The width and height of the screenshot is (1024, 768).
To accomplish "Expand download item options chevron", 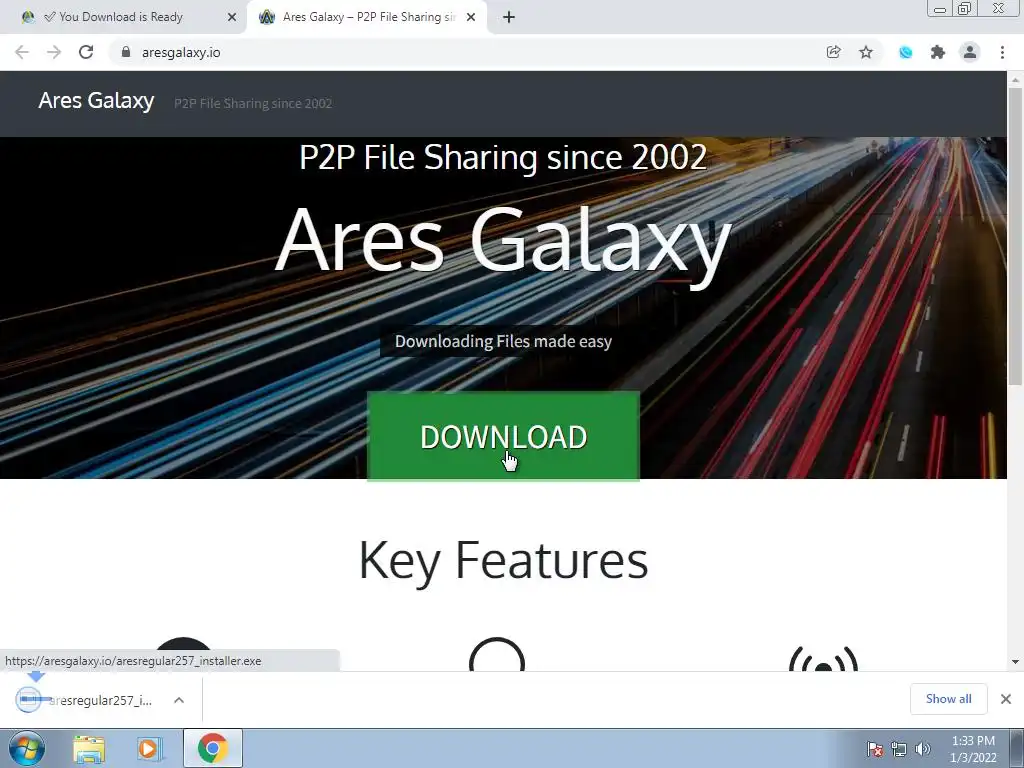I will point(179,700).
